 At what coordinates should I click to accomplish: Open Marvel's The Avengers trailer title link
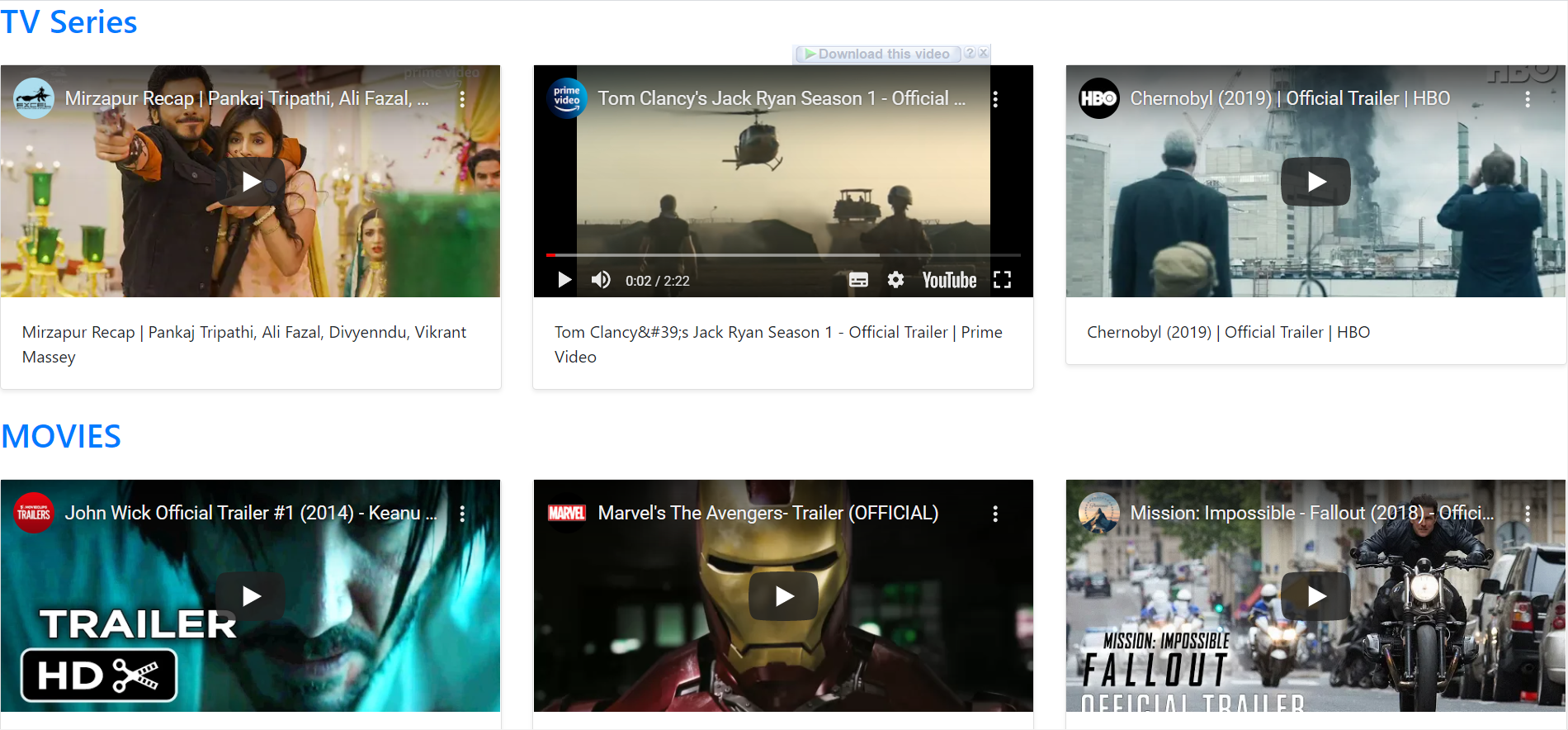pyautogui.click(x=768, y=513)
